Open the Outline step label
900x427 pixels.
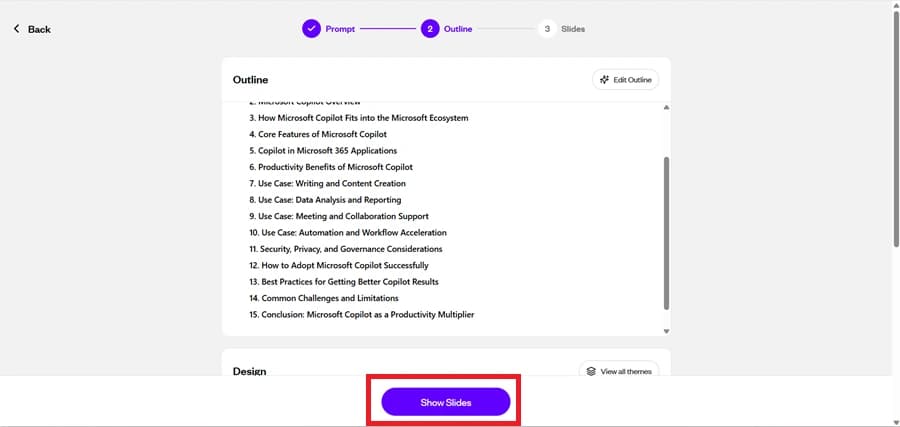[x=458, y=29]
